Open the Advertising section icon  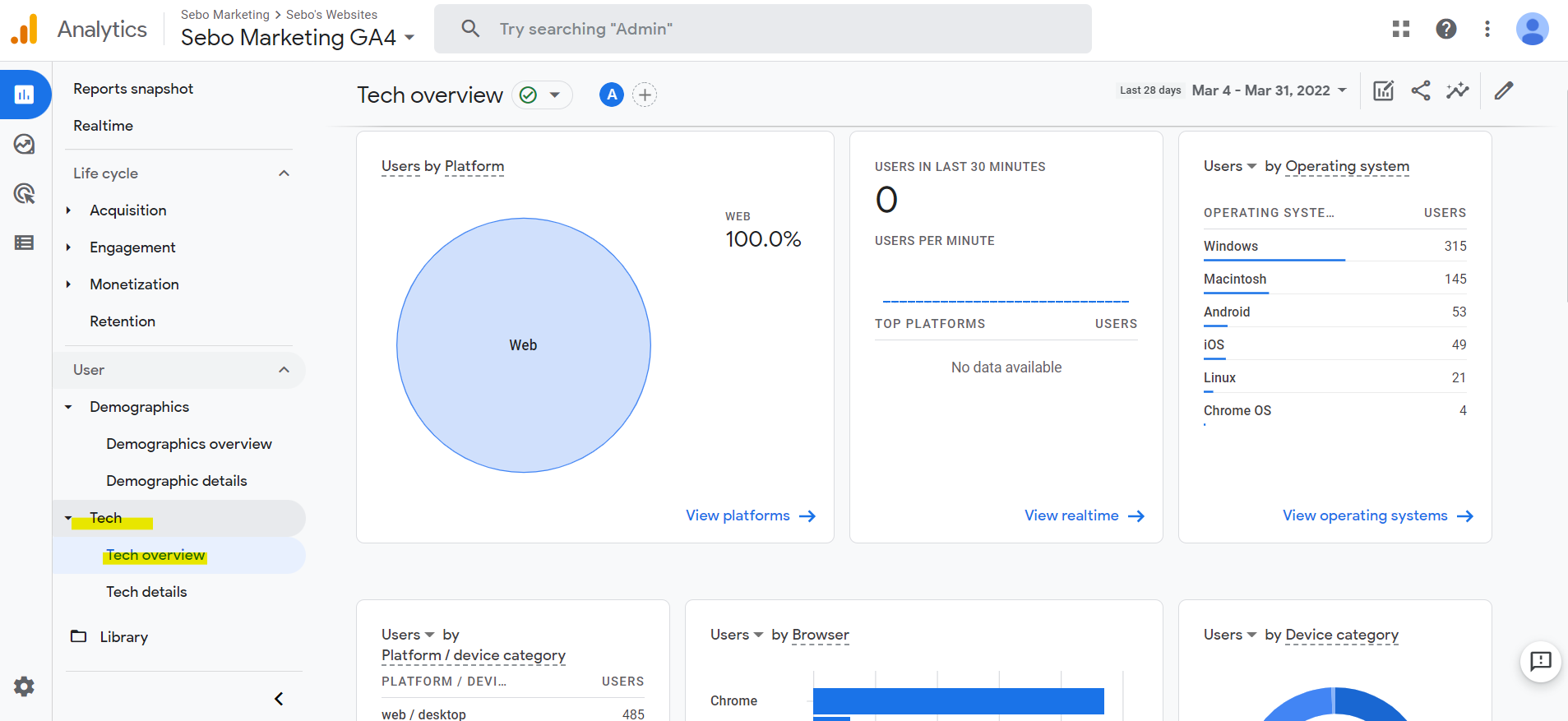click(x=25, y=194)
